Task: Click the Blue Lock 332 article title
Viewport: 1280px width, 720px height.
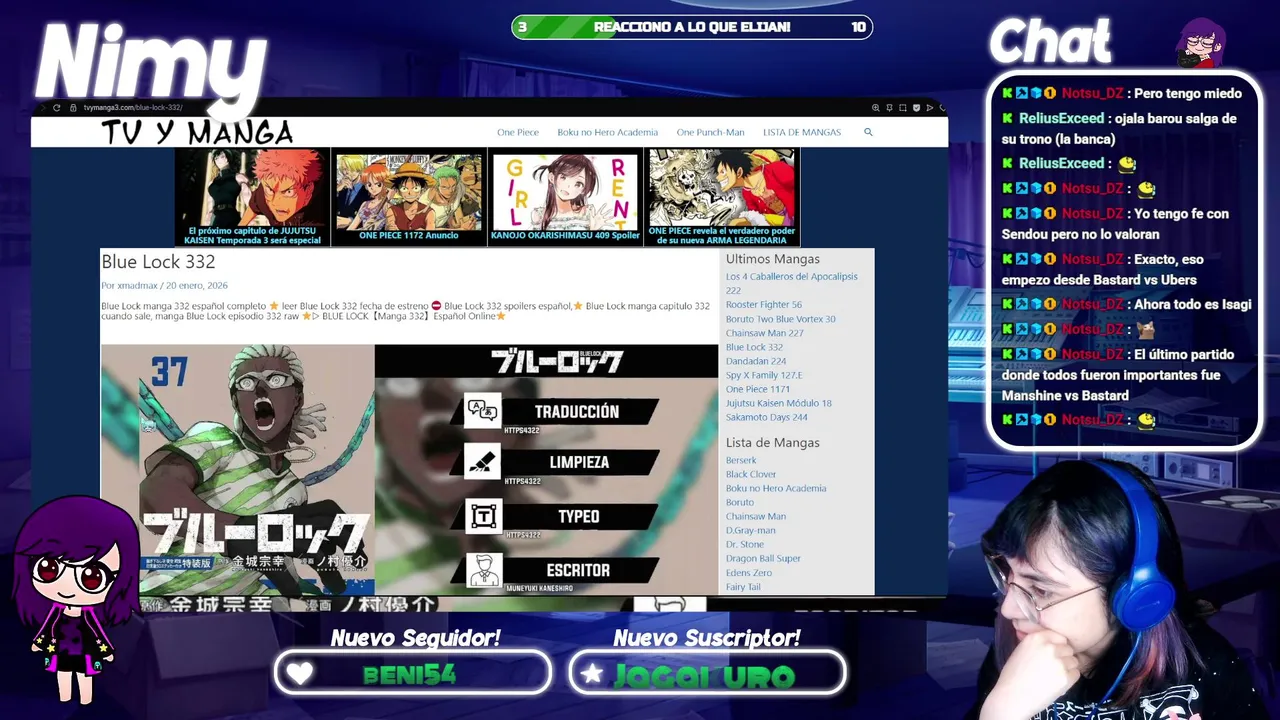Action: (x=158, y=262)
